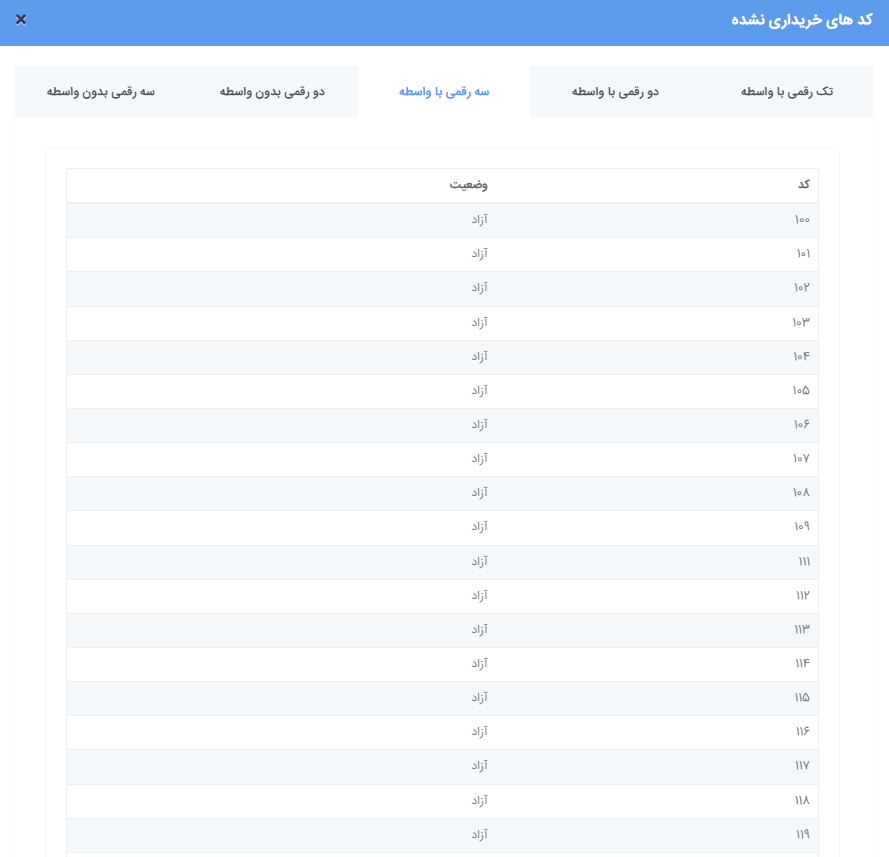Click آزاد status in row ۱۰۳
The height and width of the screenshot is (857, 889).
480,323
